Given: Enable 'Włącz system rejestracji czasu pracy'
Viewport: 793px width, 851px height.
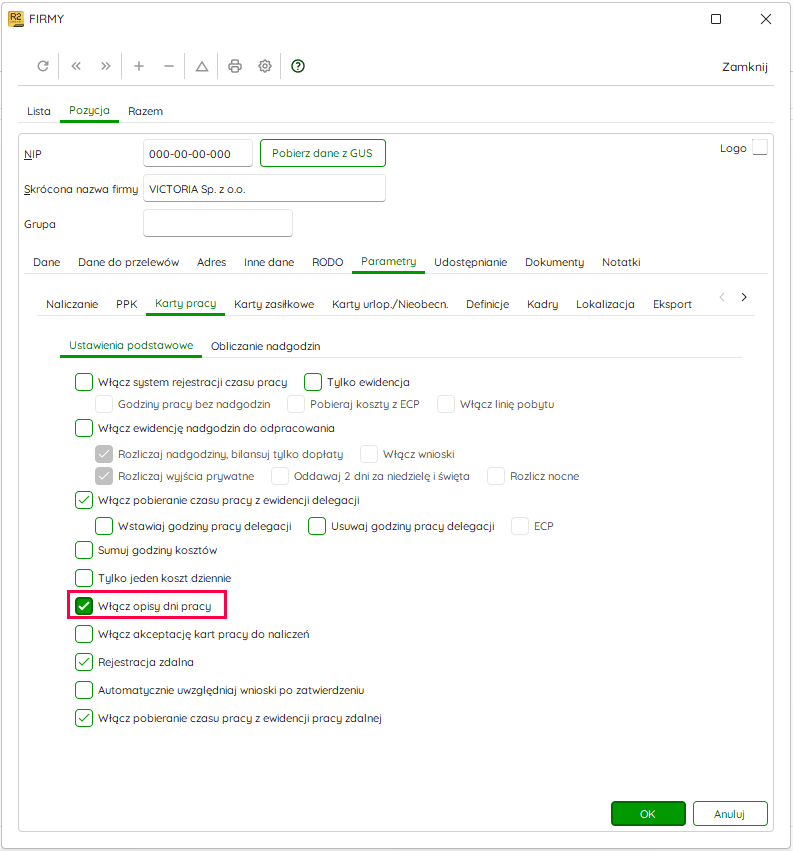Looking at the screenshot, I should coord(84,382).
